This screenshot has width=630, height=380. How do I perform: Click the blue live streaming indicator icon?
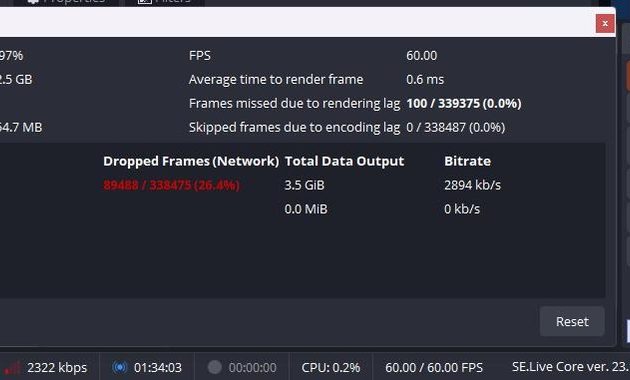coord(119,367)
